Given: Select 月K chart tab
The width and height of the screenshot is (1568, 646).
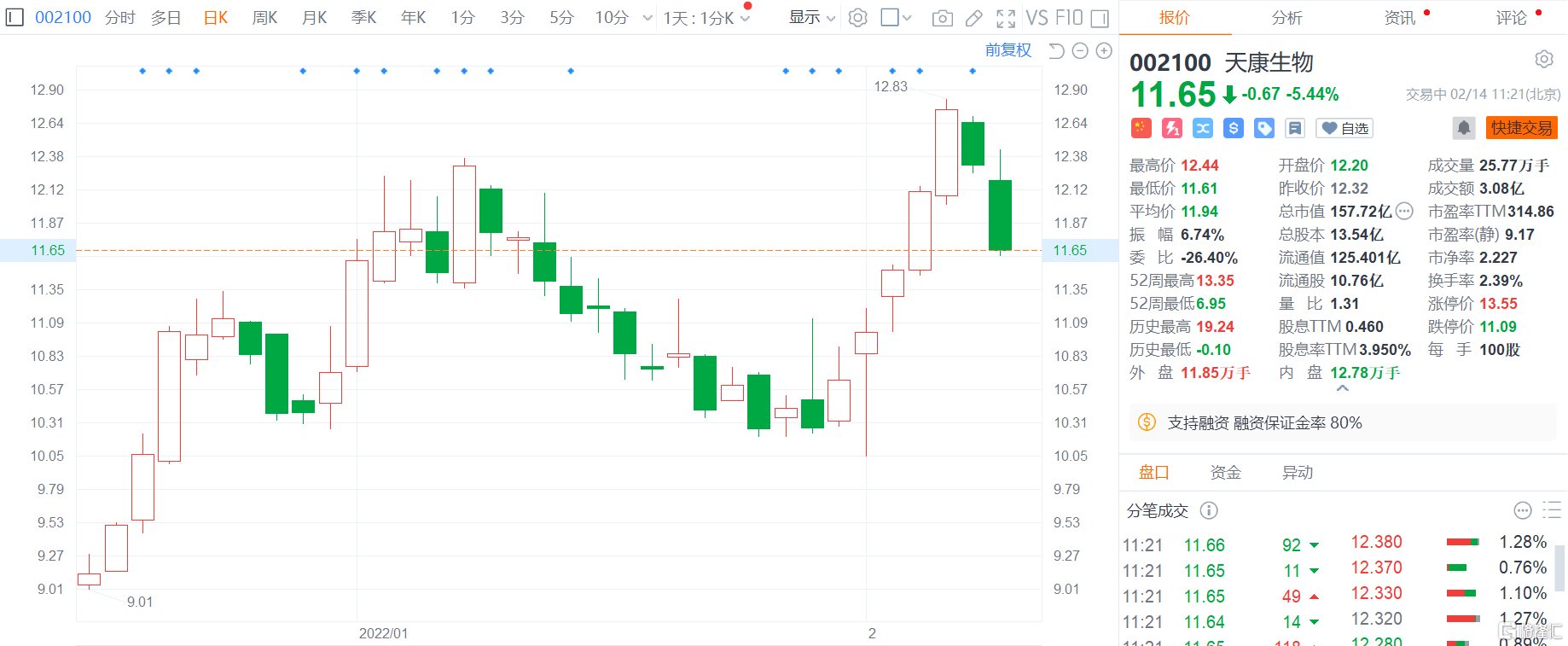Looking at the screenshot, I should (x=315, y=17).
